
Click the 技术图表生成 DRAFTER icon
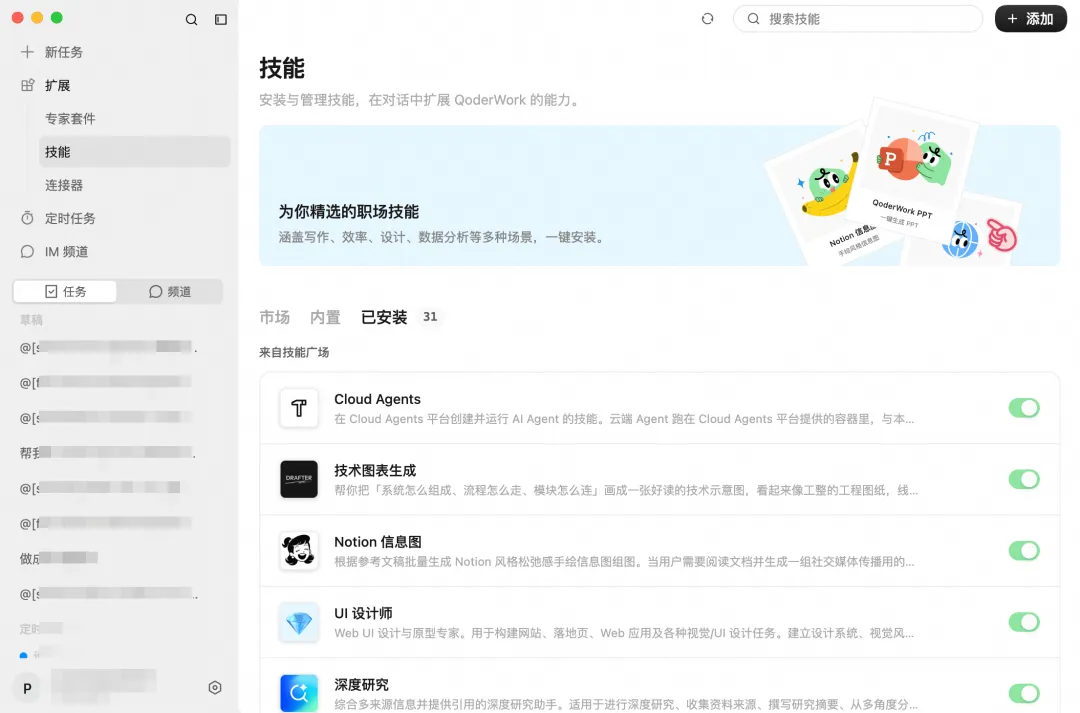click(299, 479)
